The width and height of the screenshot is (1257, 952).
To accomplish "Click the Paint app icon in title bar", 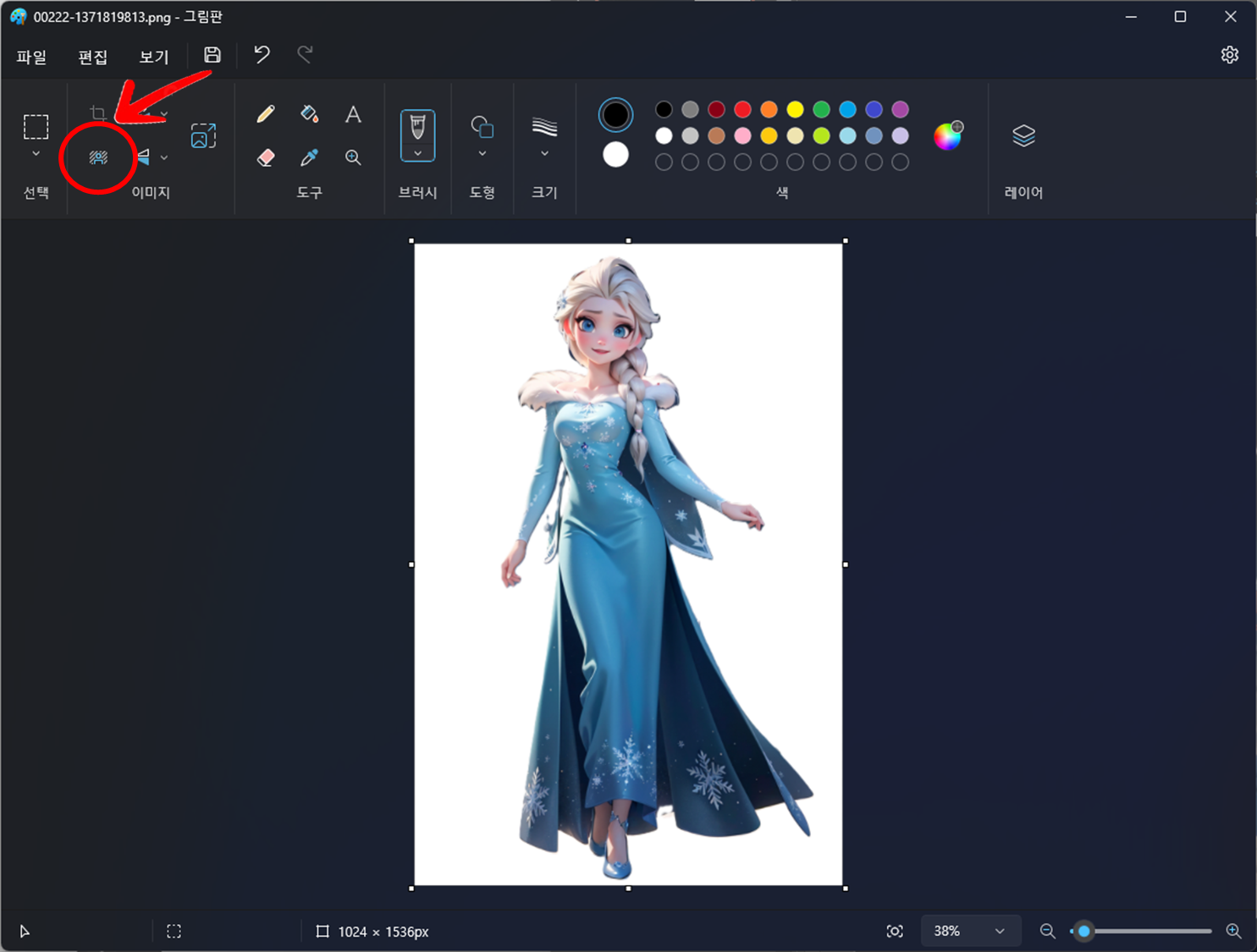I will 18,17.
